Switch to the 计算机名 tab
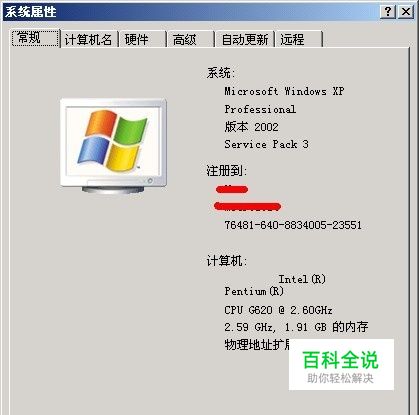The height and width of the screenshot is (415, 419). (x=88, y=40)
